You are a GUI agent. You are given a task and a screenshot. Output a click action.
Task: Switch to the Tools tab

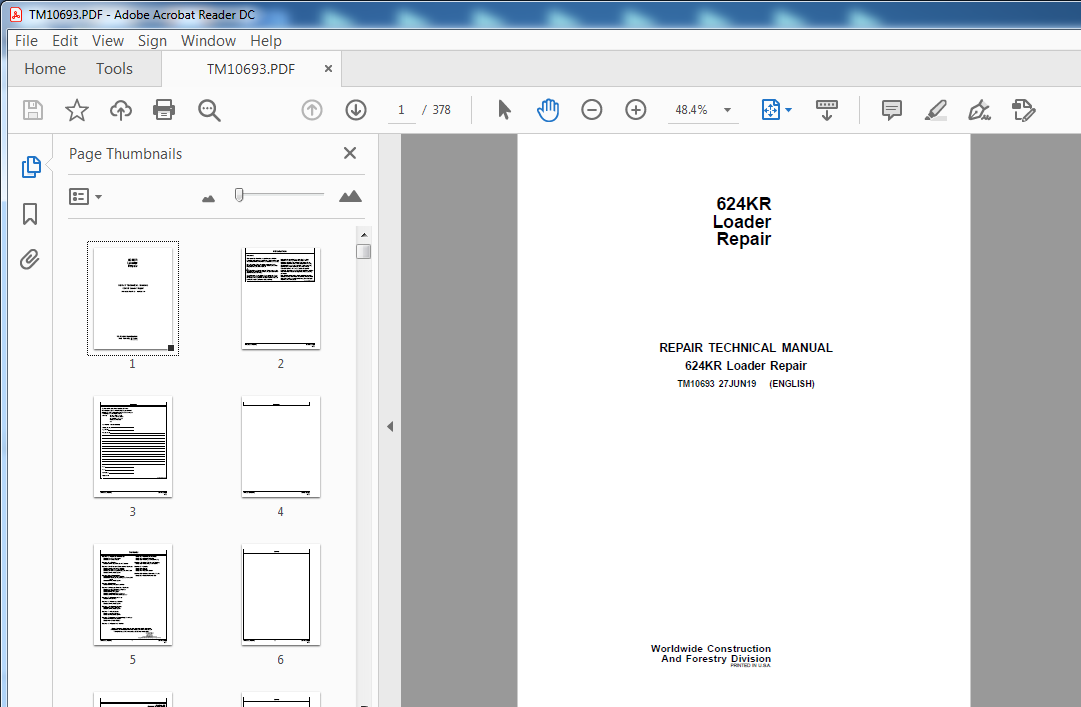114,68
